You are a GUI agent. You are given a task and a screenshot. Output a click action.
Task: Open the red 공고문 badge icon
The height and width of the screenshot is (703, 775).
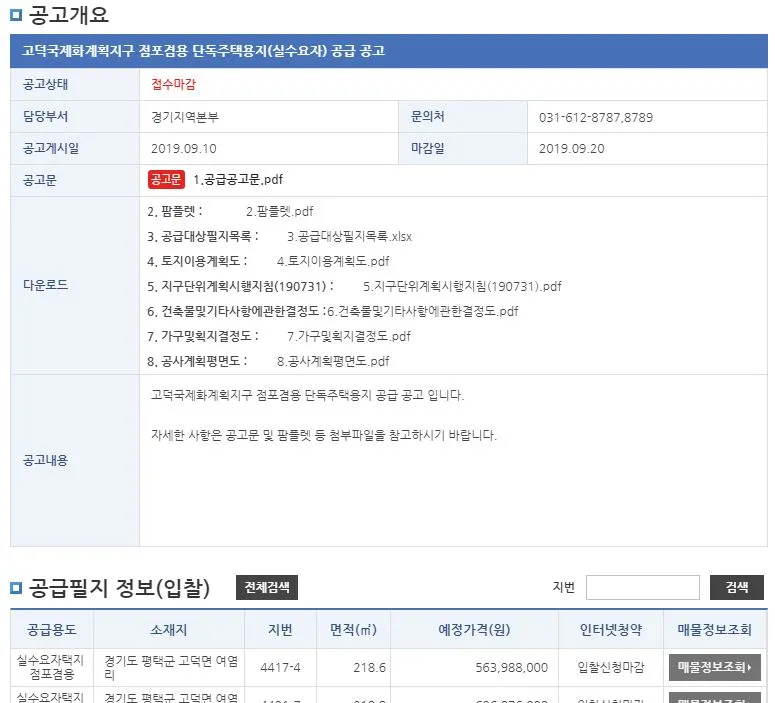click(x=166, y=179)
